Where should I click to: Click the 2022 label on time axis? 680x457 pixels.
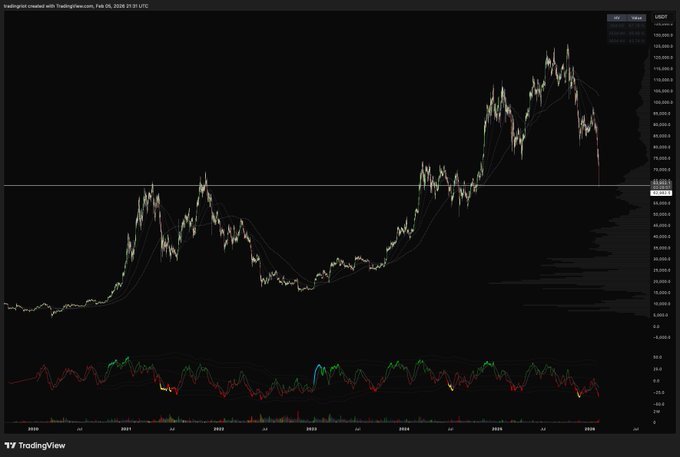coord(219,429)
